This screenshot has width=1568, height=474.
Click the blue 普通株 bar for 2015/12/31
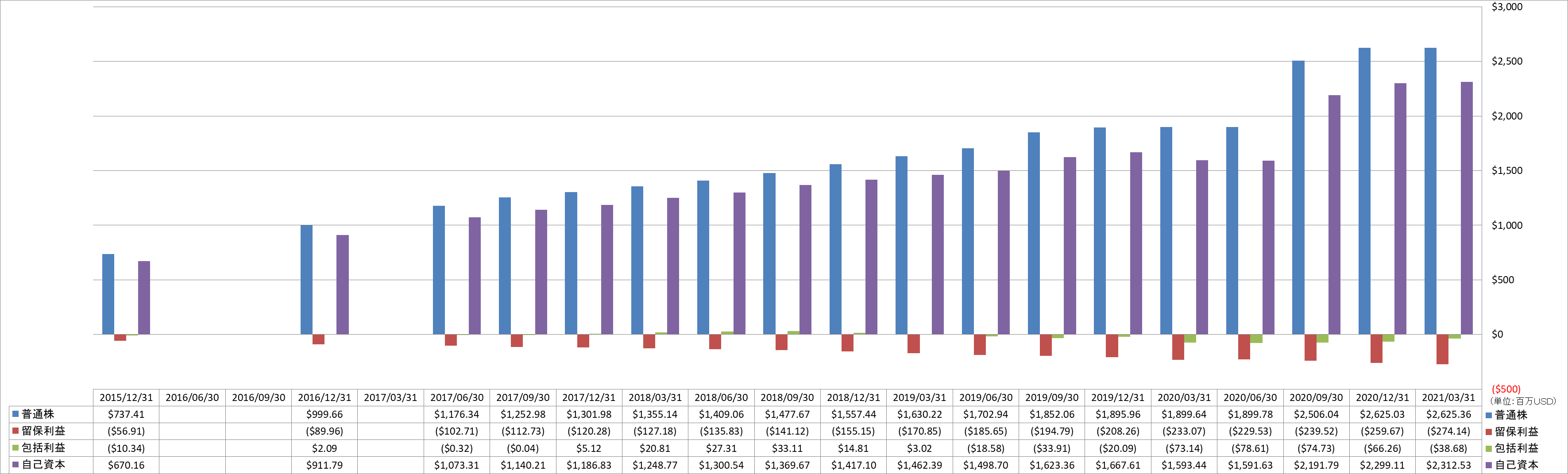[108, 294]
